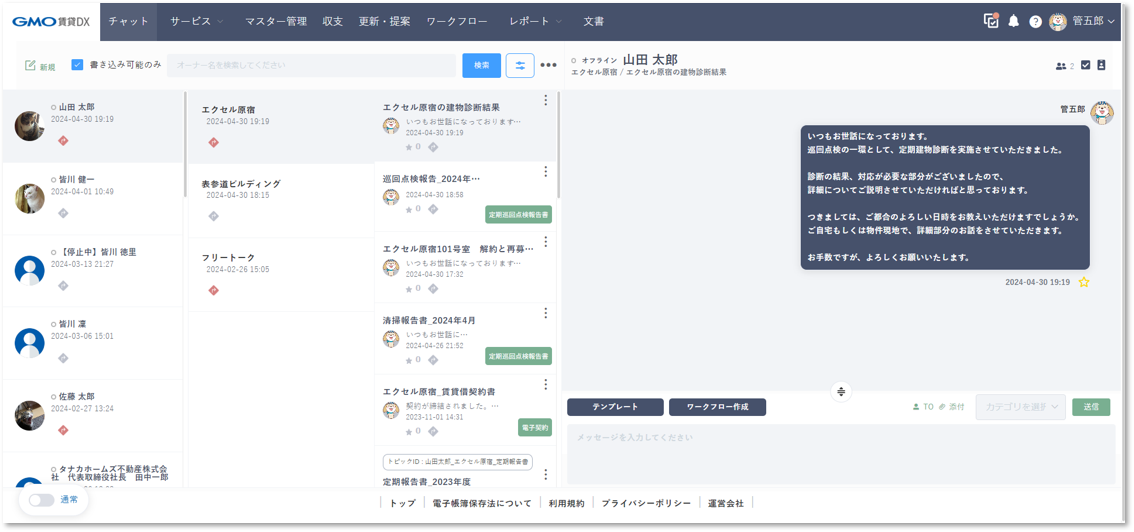This screenshot has height=532, width=1134.
Task: Click the 送信 send button
Action: (x=1091, y=407)
